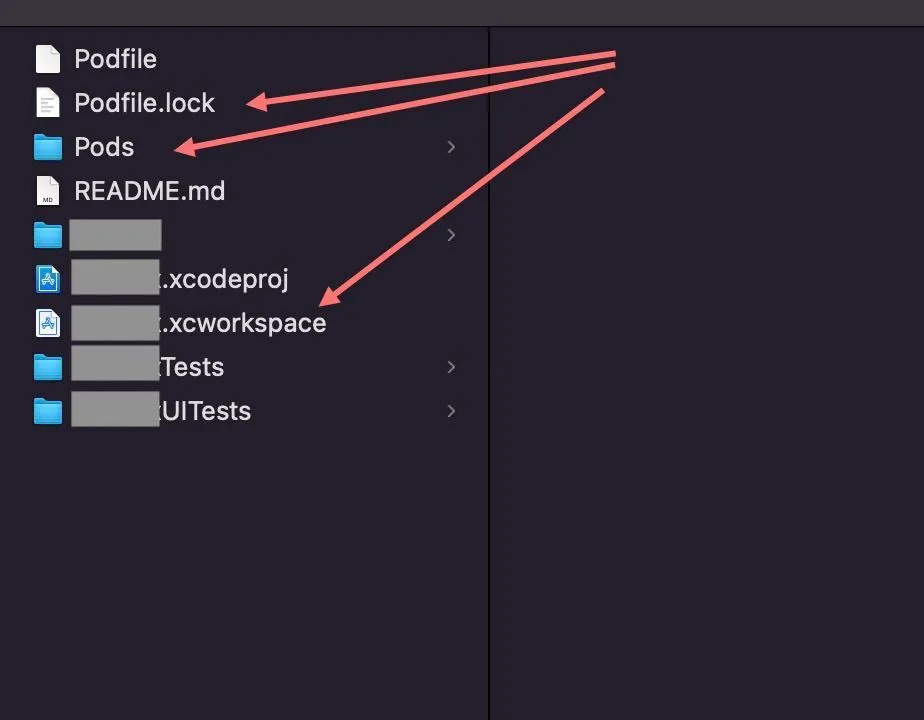The image size is (924, 720).
Task: Select the Pods folder name
Action: 104,147
